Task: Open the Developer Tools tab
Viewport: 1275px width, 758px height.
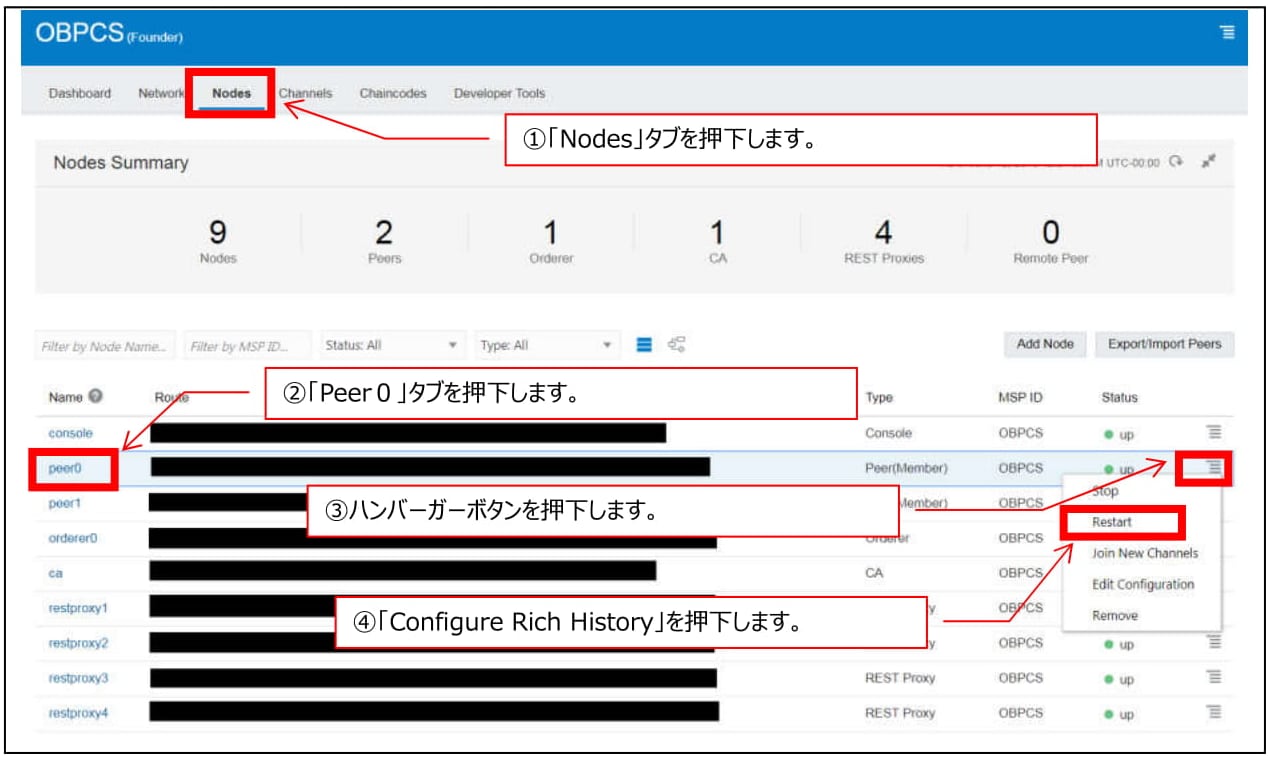Action: tap(499, 93)
